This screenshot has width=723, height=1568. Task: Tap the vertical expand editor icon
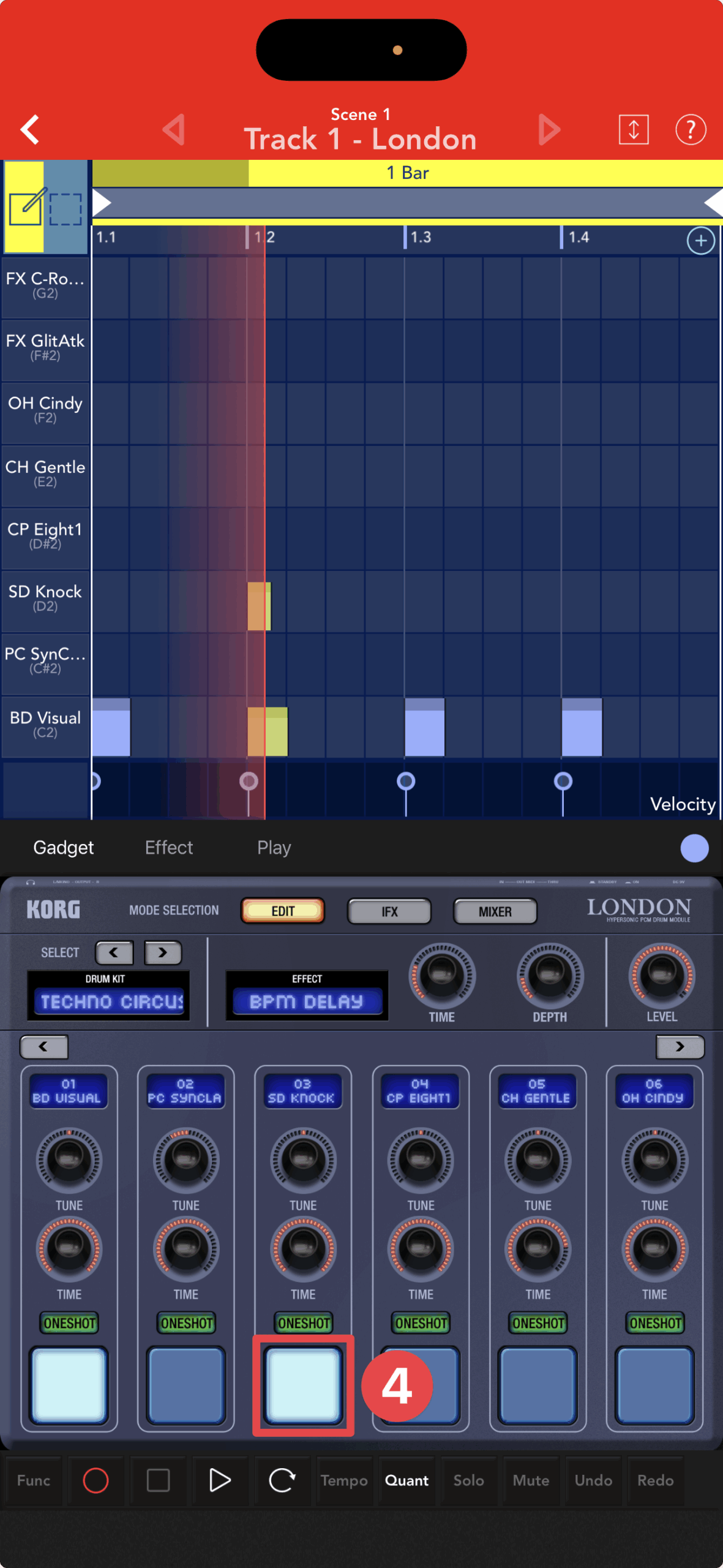pos(633,130)
